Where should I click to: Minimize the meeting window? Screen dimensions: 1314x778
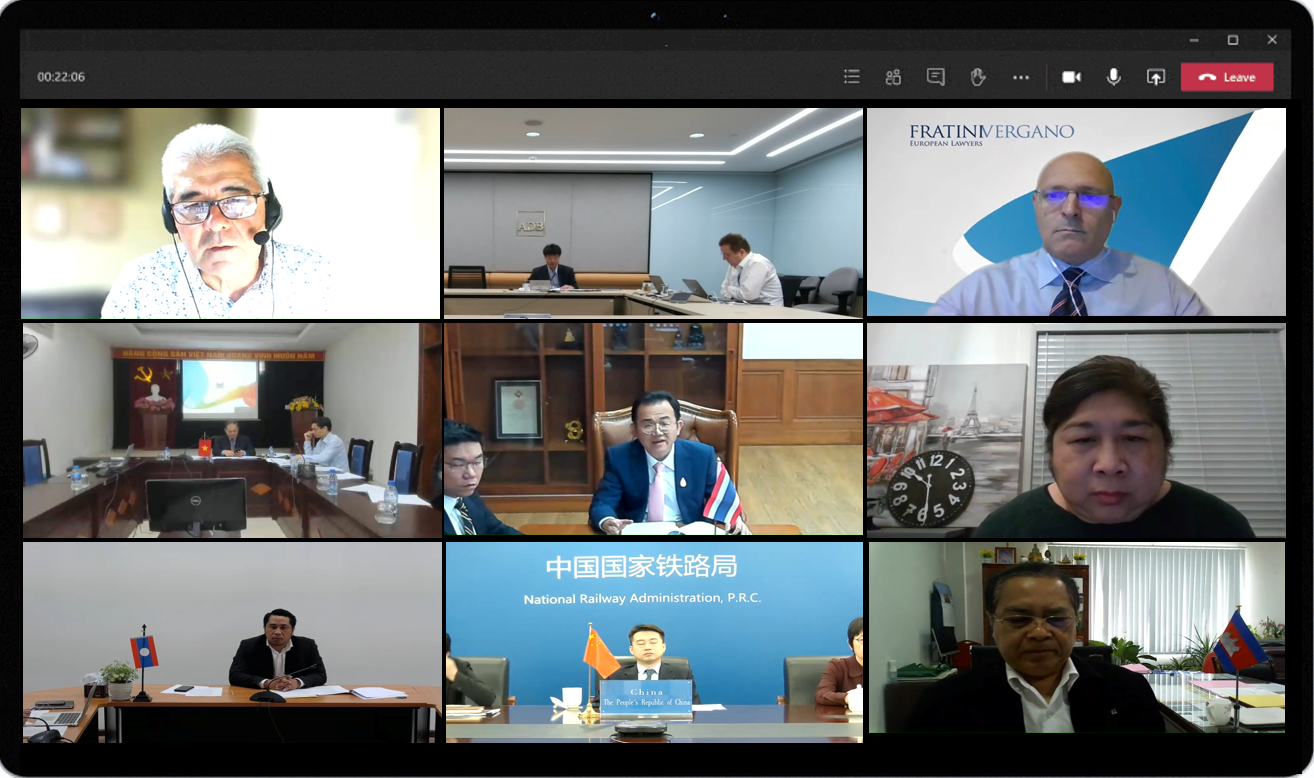(x=1193, y=40)
